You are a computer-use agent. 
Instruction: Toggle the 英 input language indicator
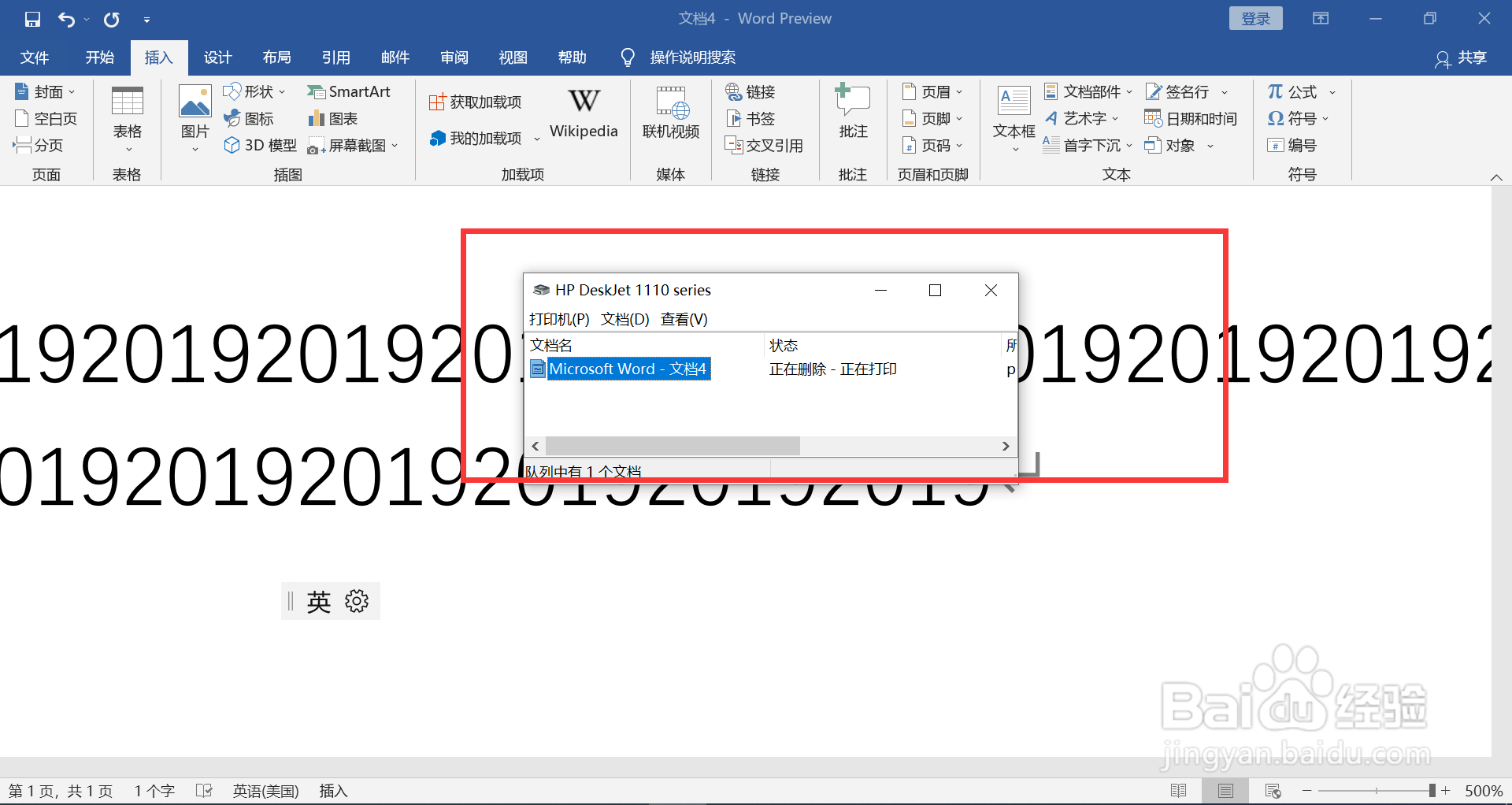click(x=318, y=601)
